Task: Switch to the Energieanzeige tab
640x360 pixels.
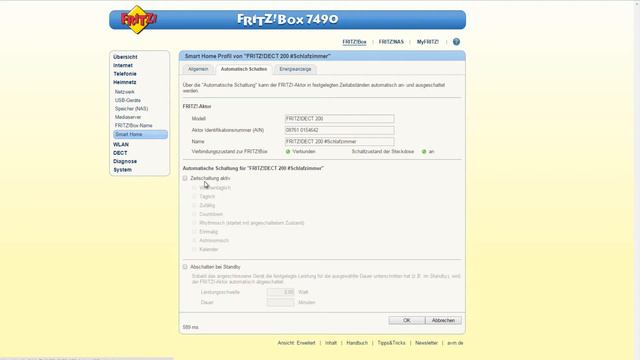Action: (x=296, y=69)
